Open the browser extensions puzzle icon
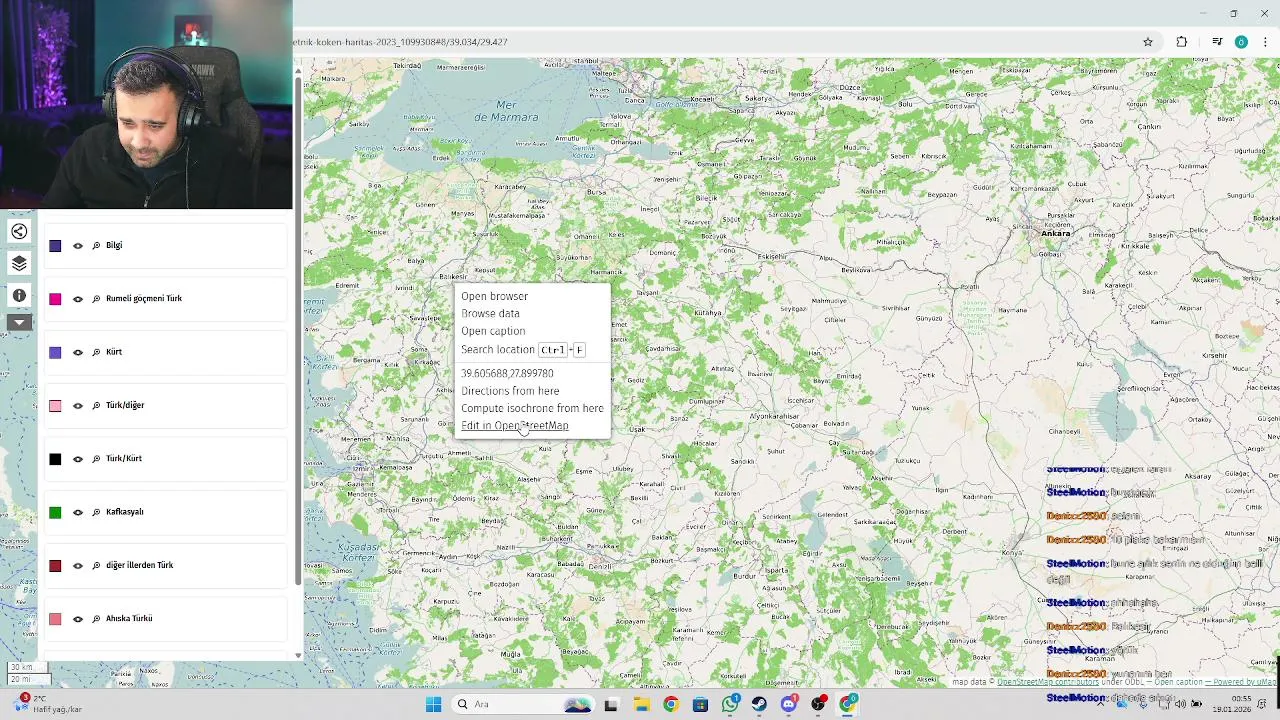Viewport: 1280px width, 720px height. click(x=1182, y=42)
